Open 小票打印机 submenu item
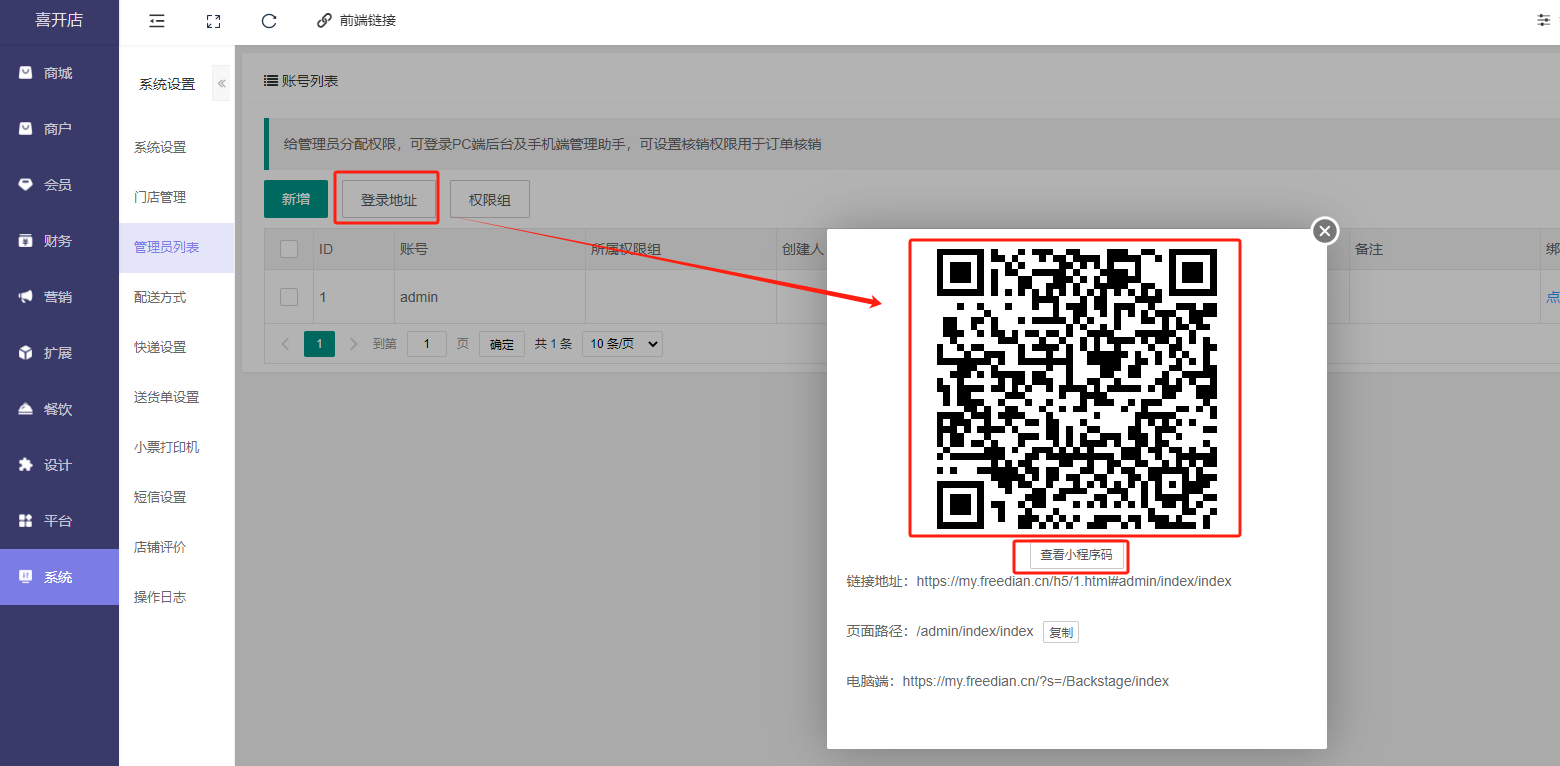1560x766 pixels. pos(176,447)
